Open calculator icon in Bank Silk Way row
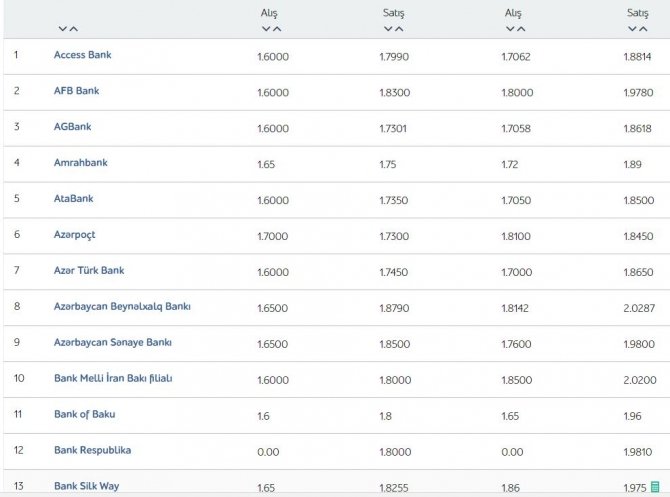This screenshot has height=497, width=670. click(x=655, y=487)
